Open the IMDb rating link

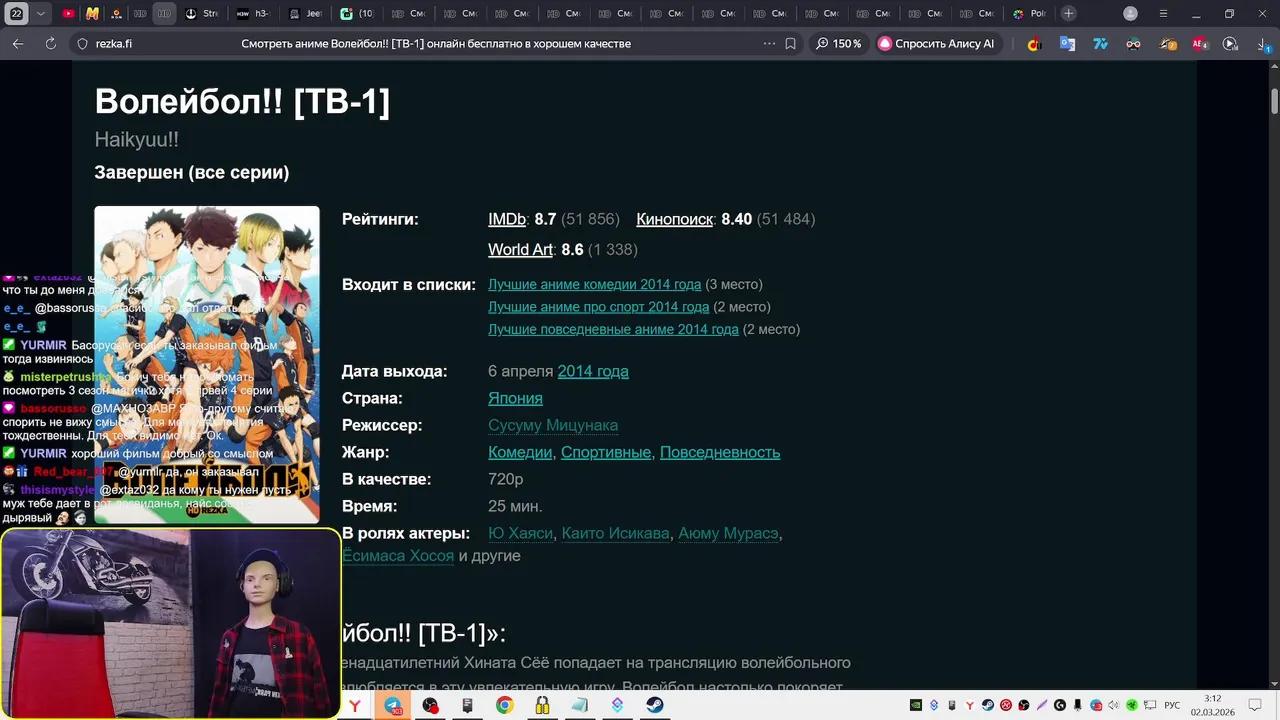[x=507, y=219]
